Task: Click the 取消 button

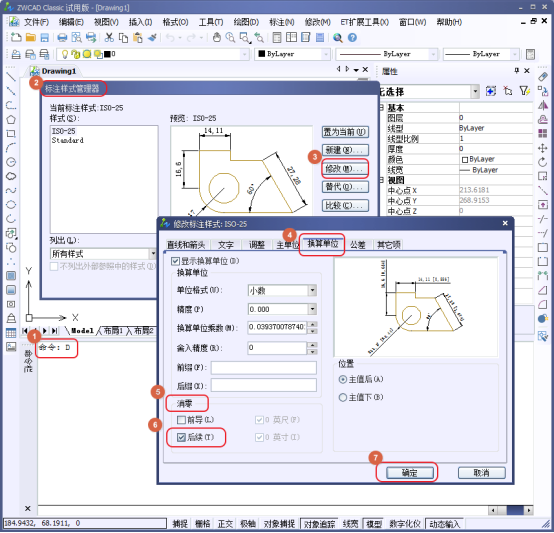Action: click(482, 474)
